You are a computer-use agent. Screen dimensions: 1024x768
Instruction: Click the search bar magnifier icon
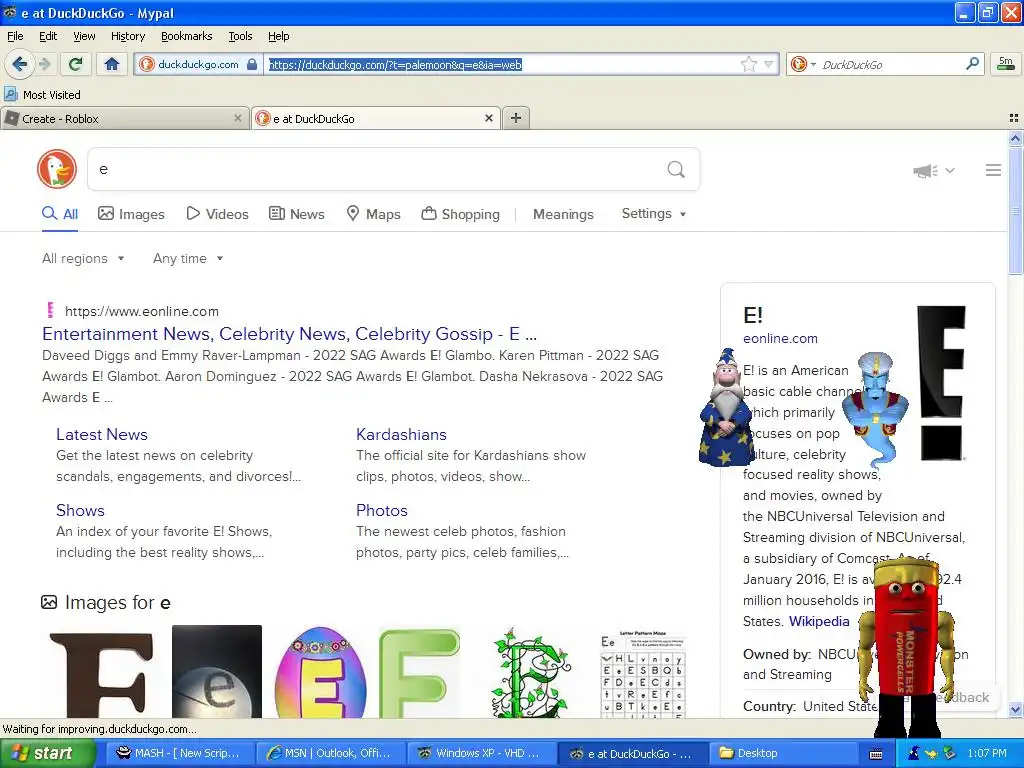(972, 63)
